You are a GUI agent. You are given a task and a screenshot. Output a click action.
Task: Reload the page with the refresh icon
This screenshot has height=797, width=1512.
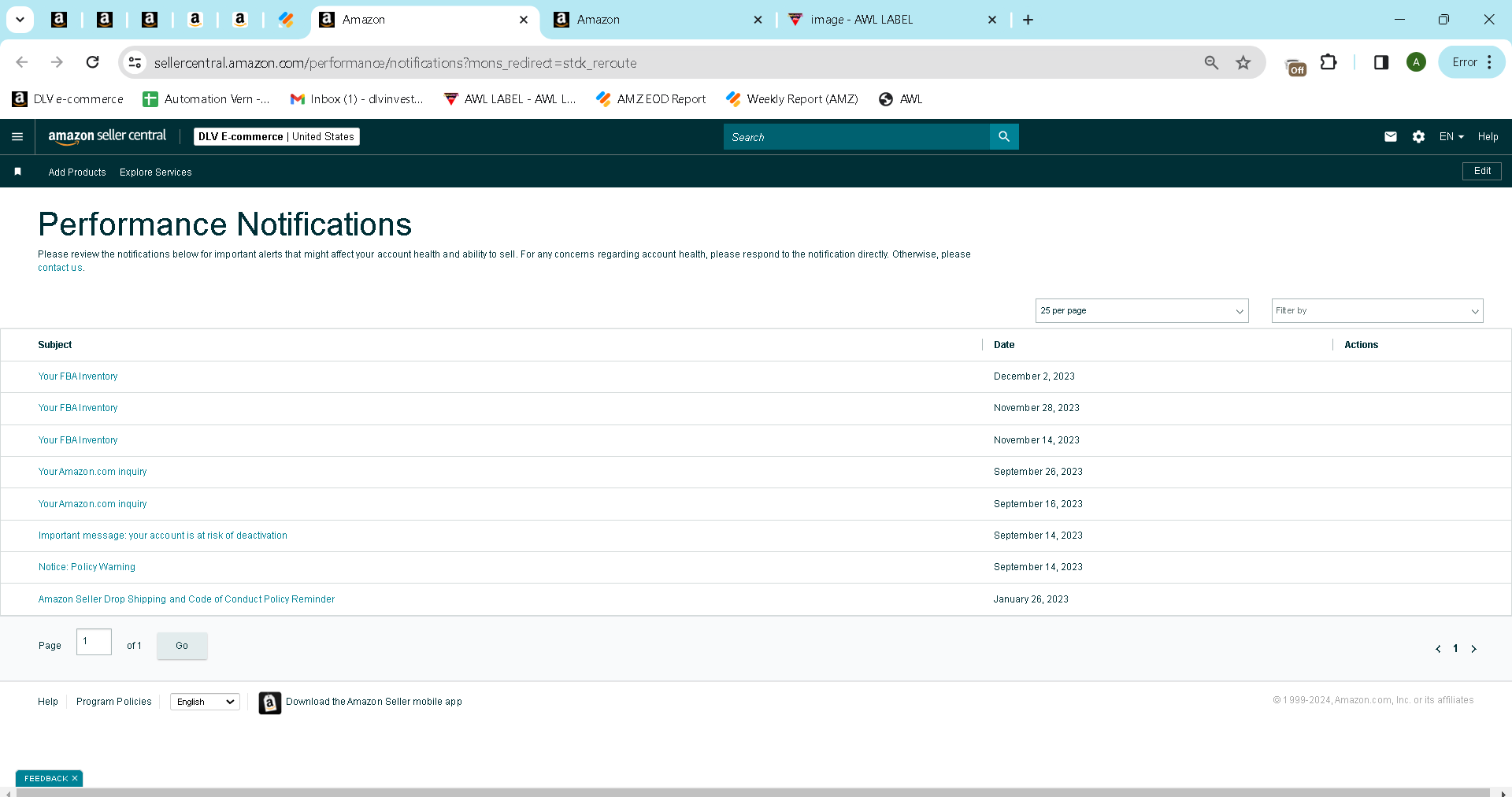tap(92, 62)
